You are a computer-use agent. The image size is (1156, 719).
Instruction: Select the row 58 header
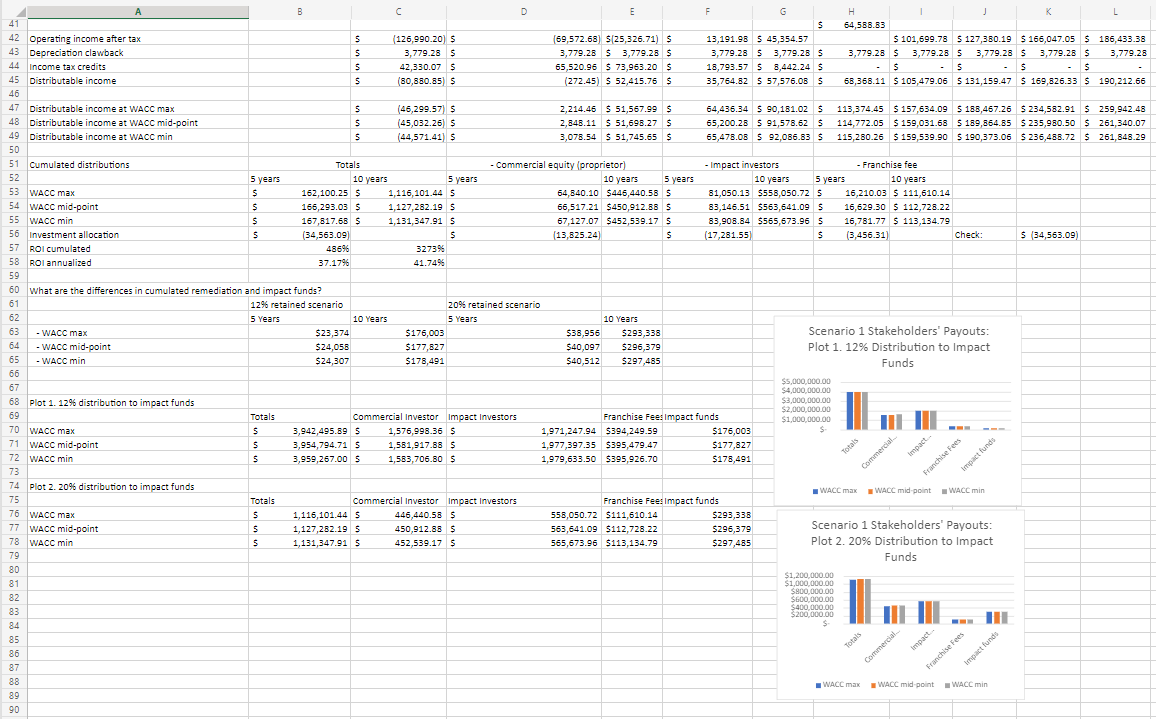pyautogui.click(x=12, y=263)
